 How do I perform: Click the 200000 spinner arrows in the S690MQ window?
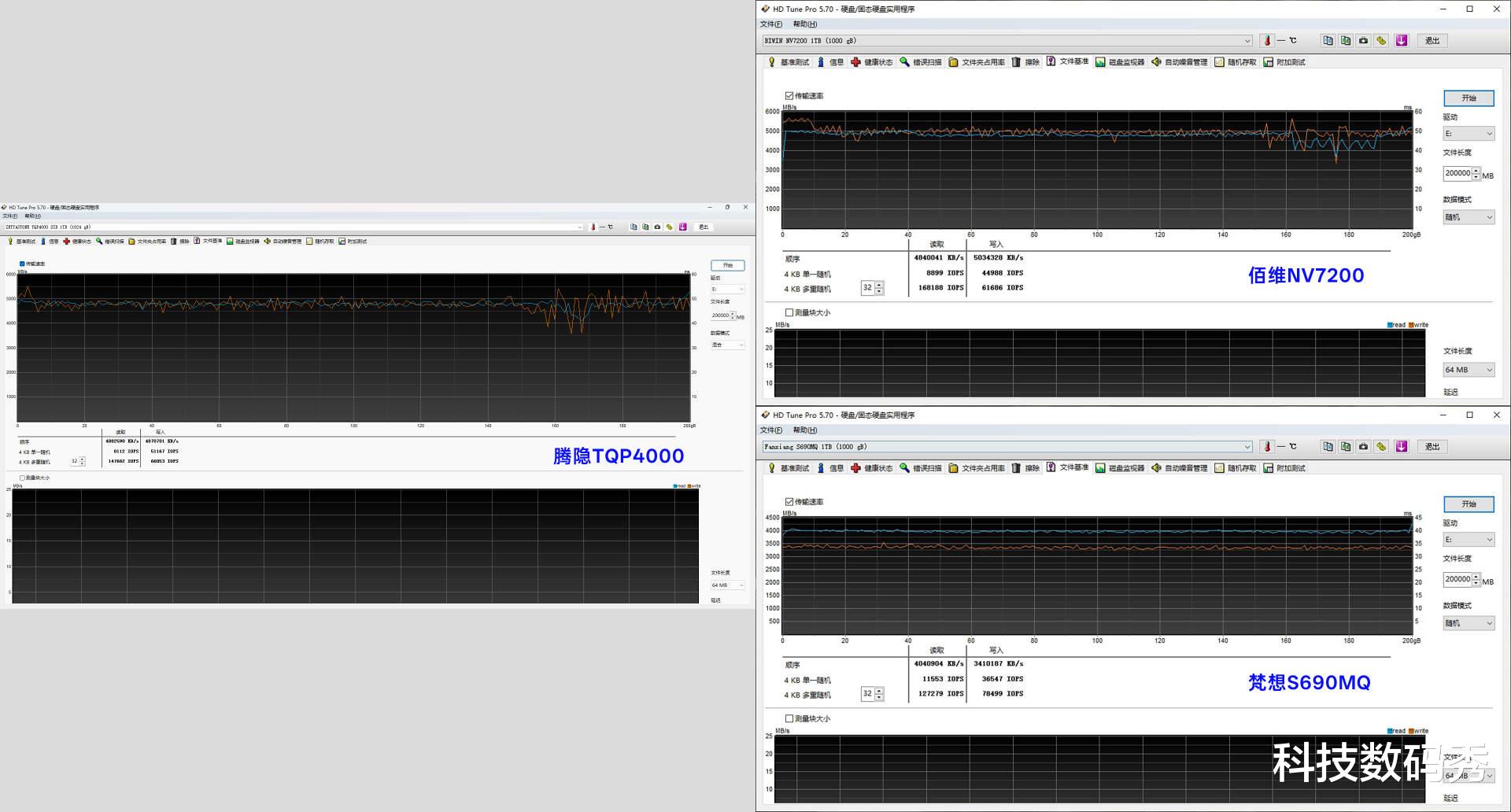[x=1476, y=580]
